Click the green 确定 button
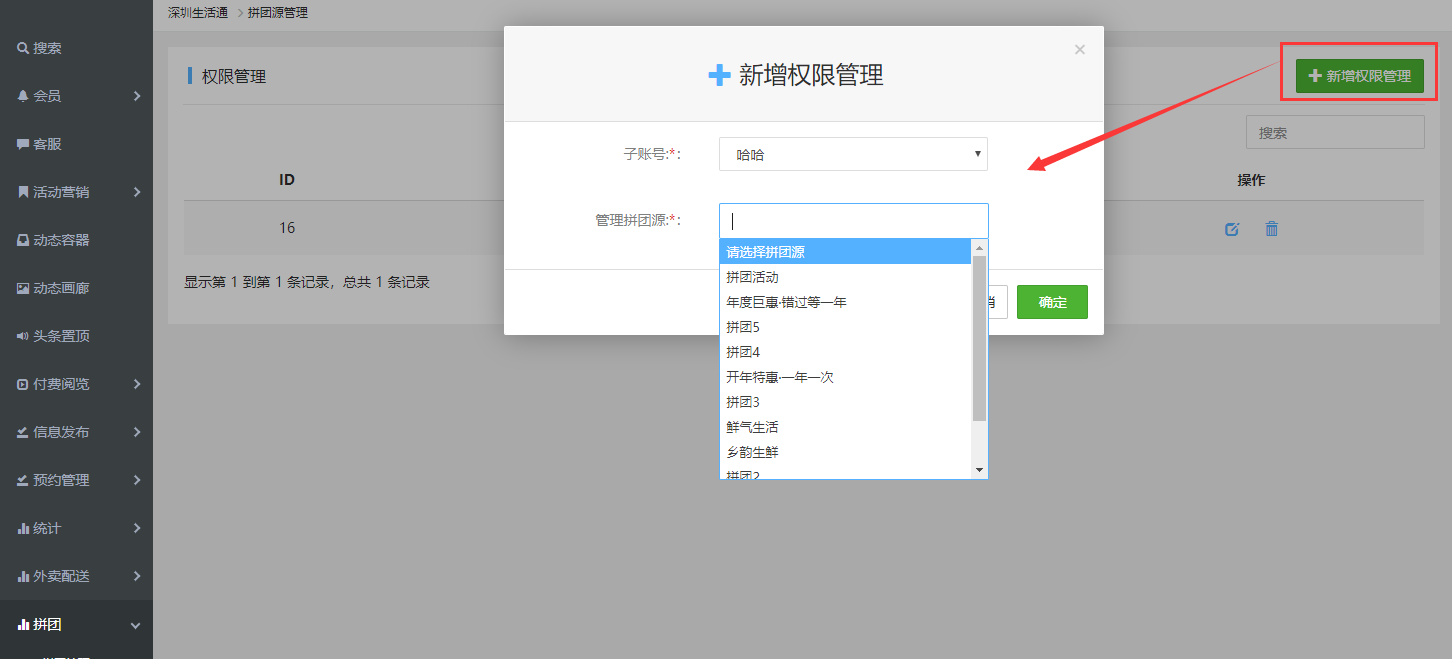 coord(1052,302)
